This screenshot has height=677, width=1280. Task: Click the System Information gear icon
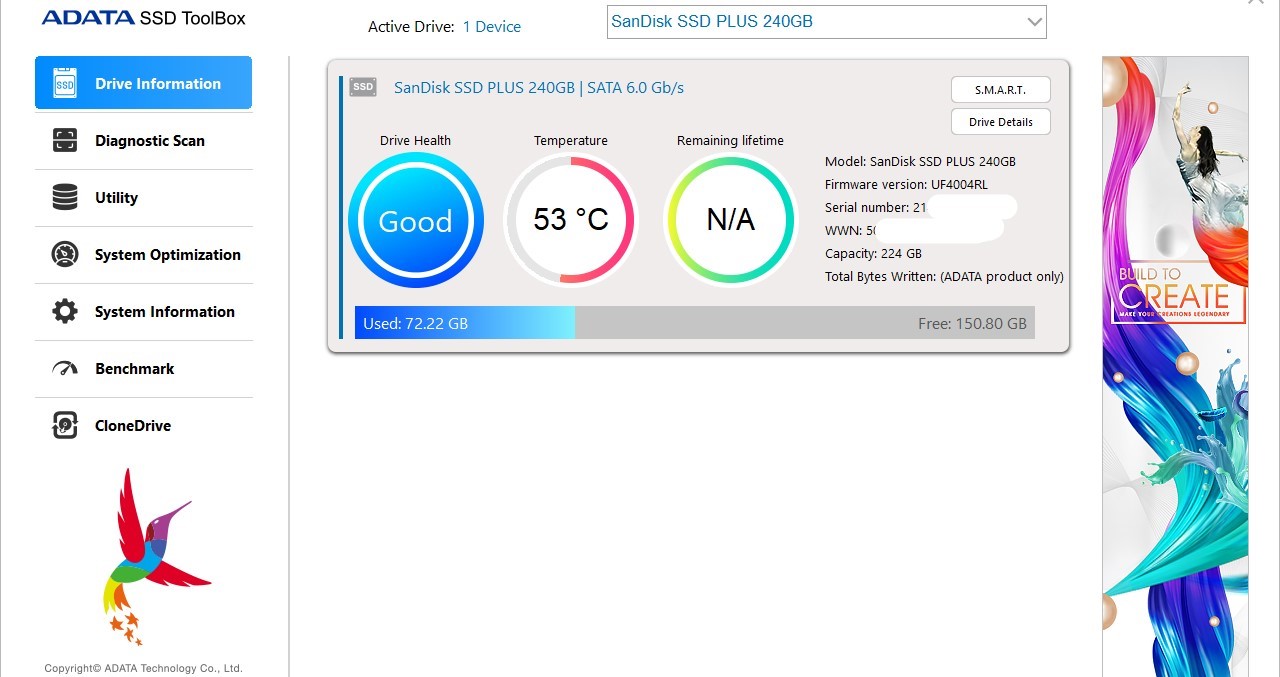pos(65,312)
